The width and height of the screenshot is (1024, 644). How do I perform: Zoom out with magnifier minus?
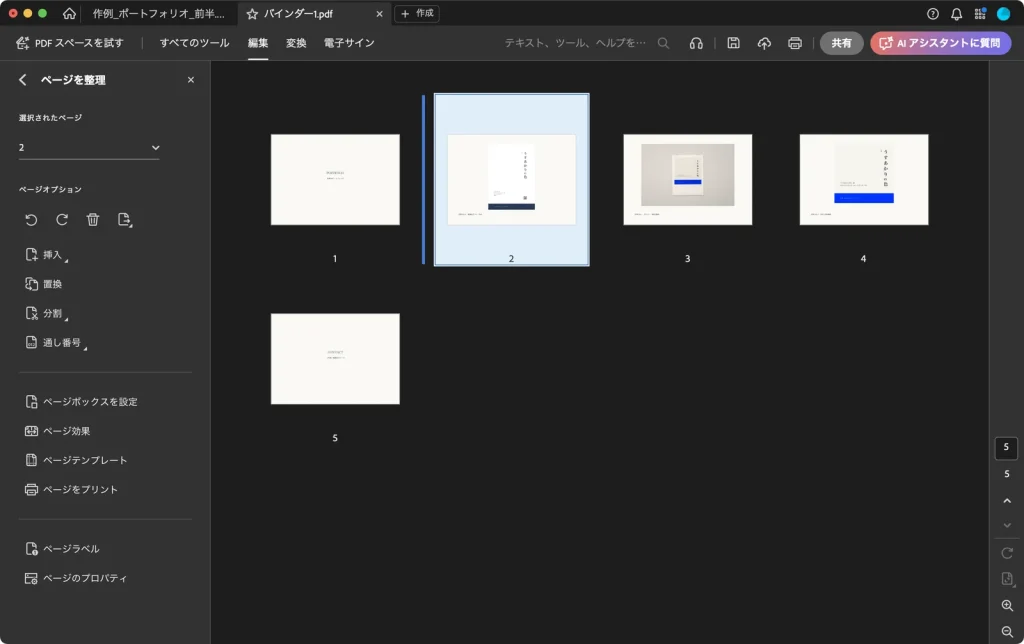click(1007, 632)
